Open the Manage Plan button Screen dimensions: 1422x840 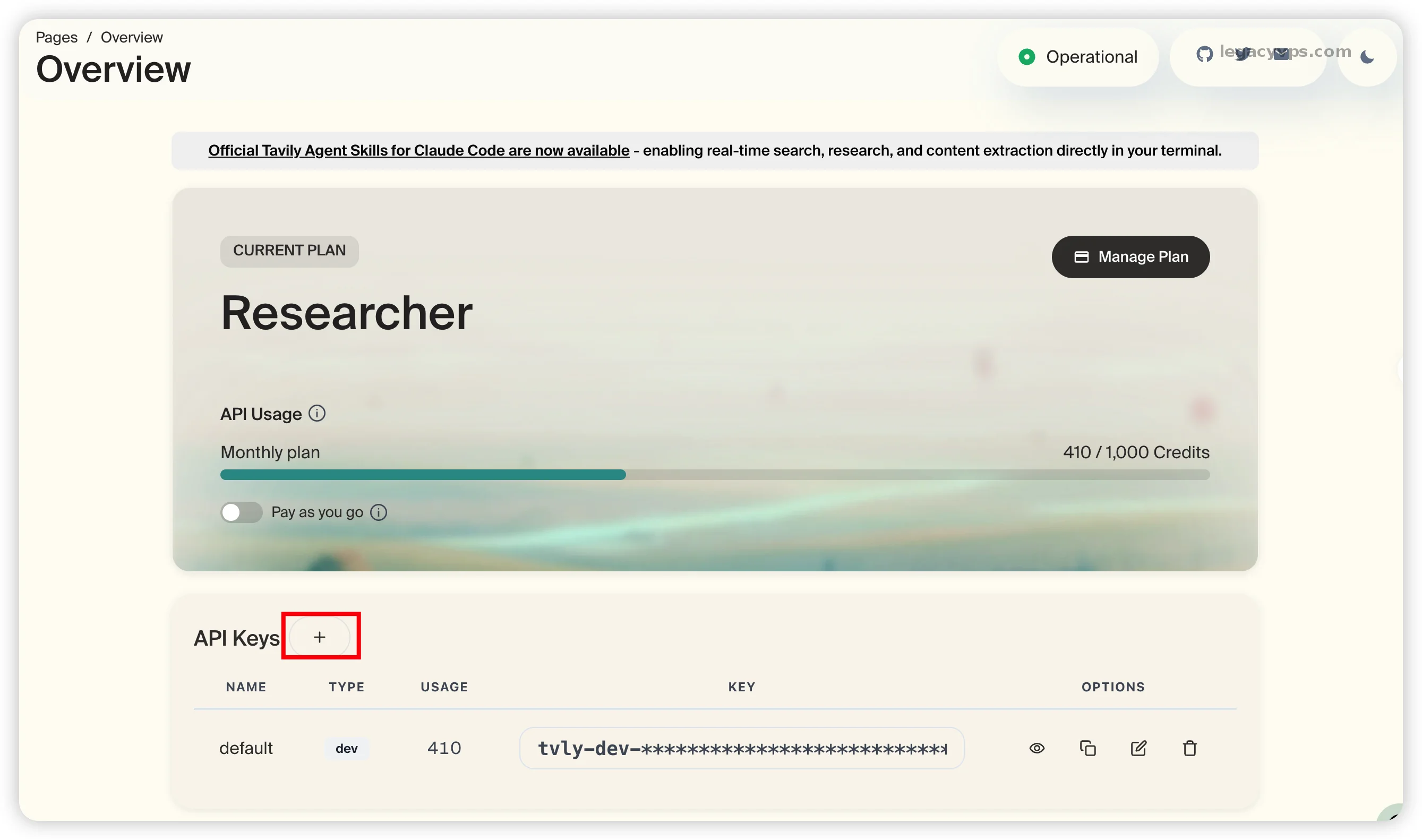click(1130, 256)
